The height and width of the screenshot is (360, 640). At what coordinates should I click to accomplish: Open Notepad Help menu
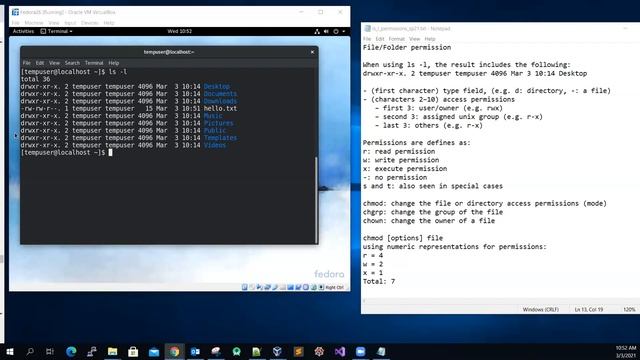430,39
